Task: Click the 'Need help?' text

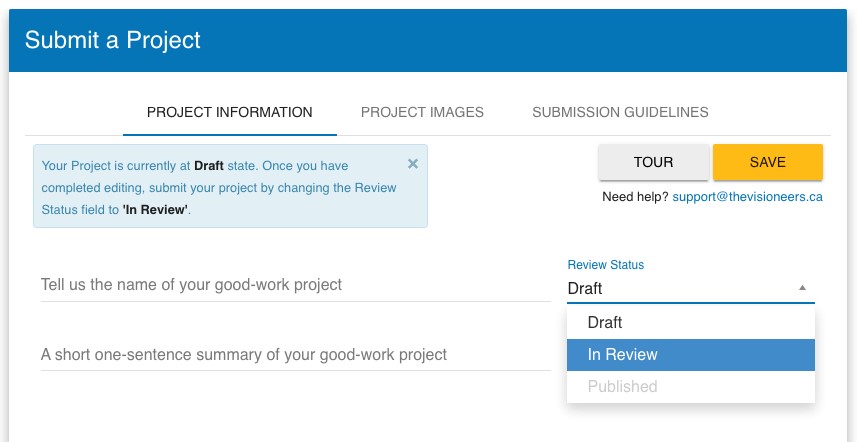Action: tap(635, 197)
